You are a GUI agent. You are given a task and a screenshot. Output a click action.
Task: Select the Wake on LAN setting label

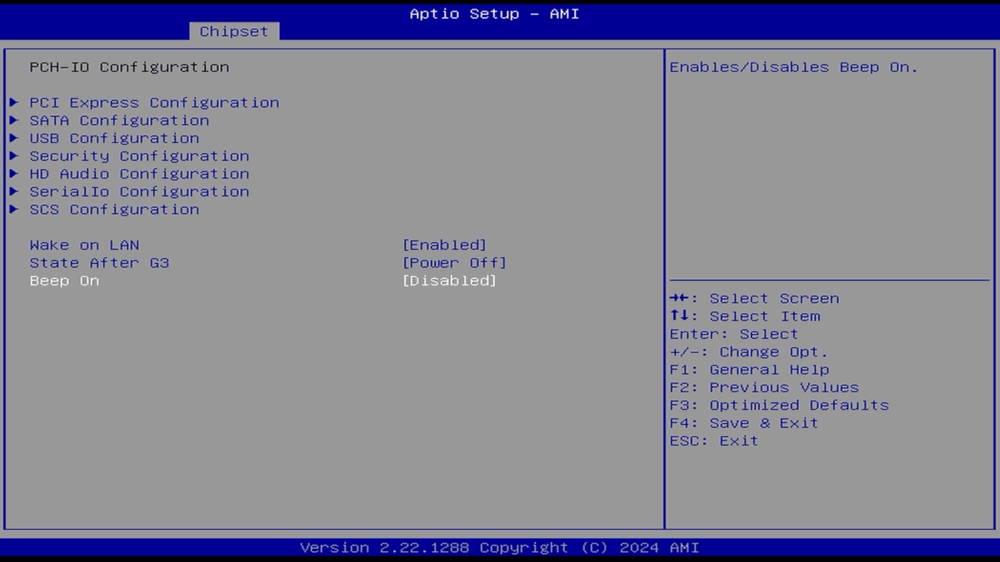tap(84, 245)
